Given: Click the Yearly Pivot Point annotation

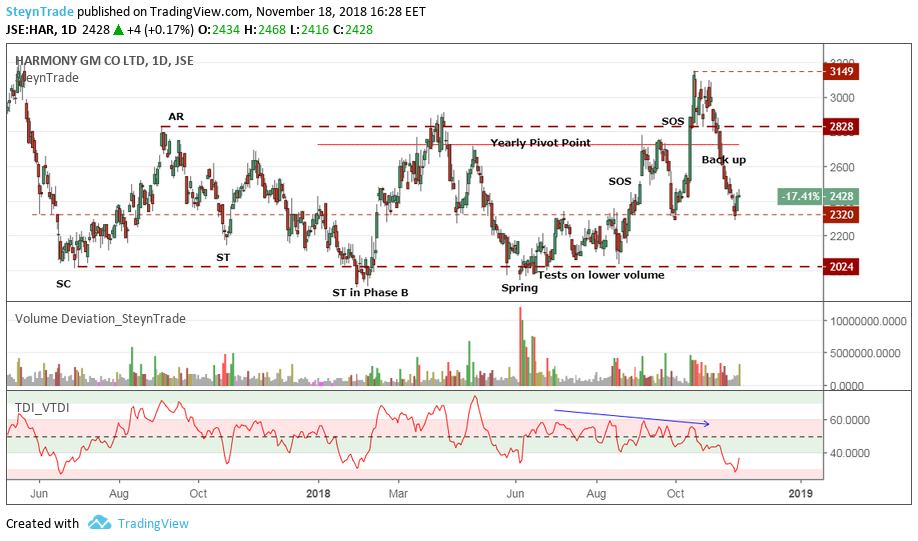Looking at the screenshot, I should click(x=540, y=143).
